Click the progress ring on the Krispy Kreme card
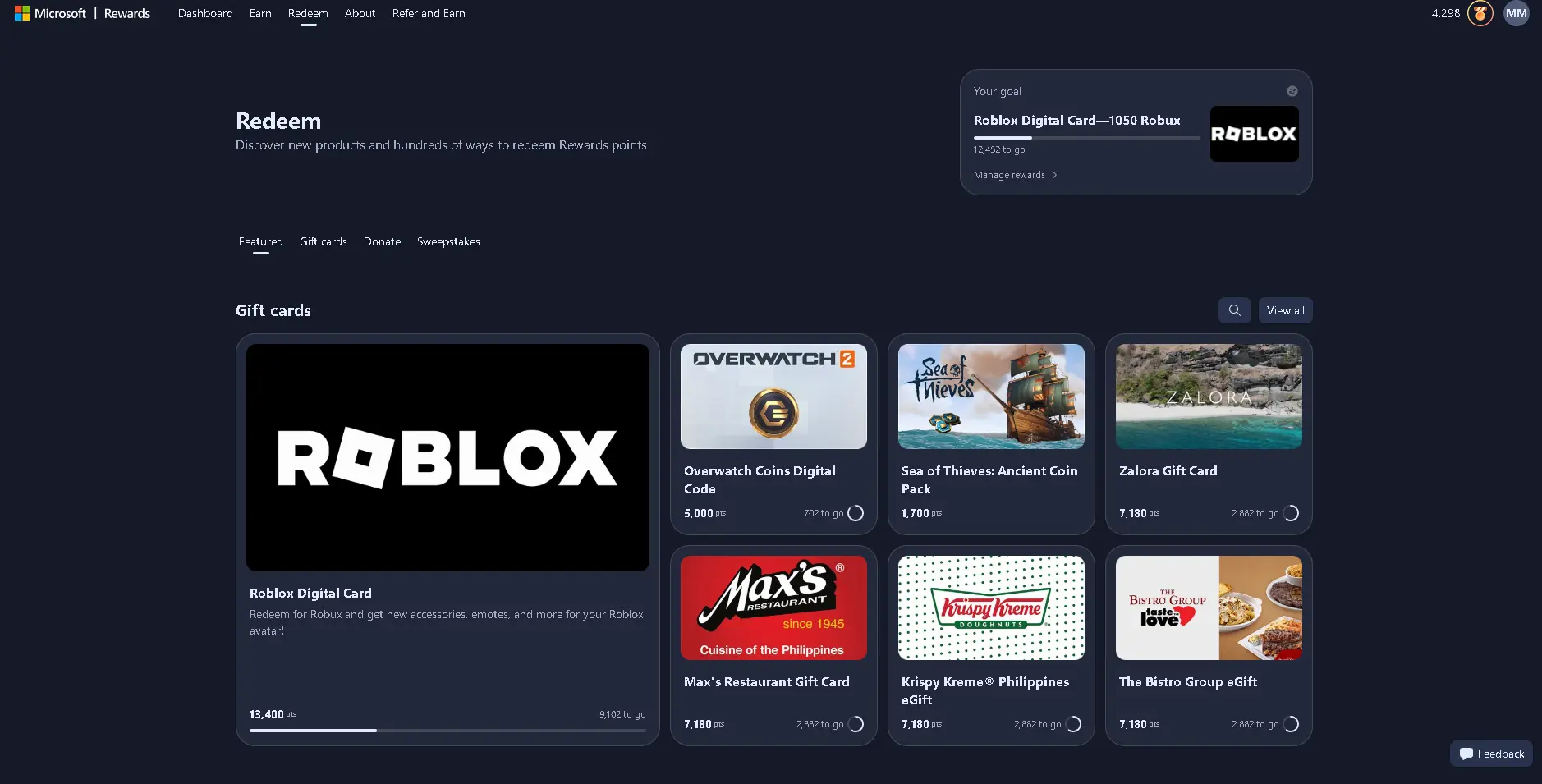This screenshot has height=784, width=1542. (x=1072, y=724)
